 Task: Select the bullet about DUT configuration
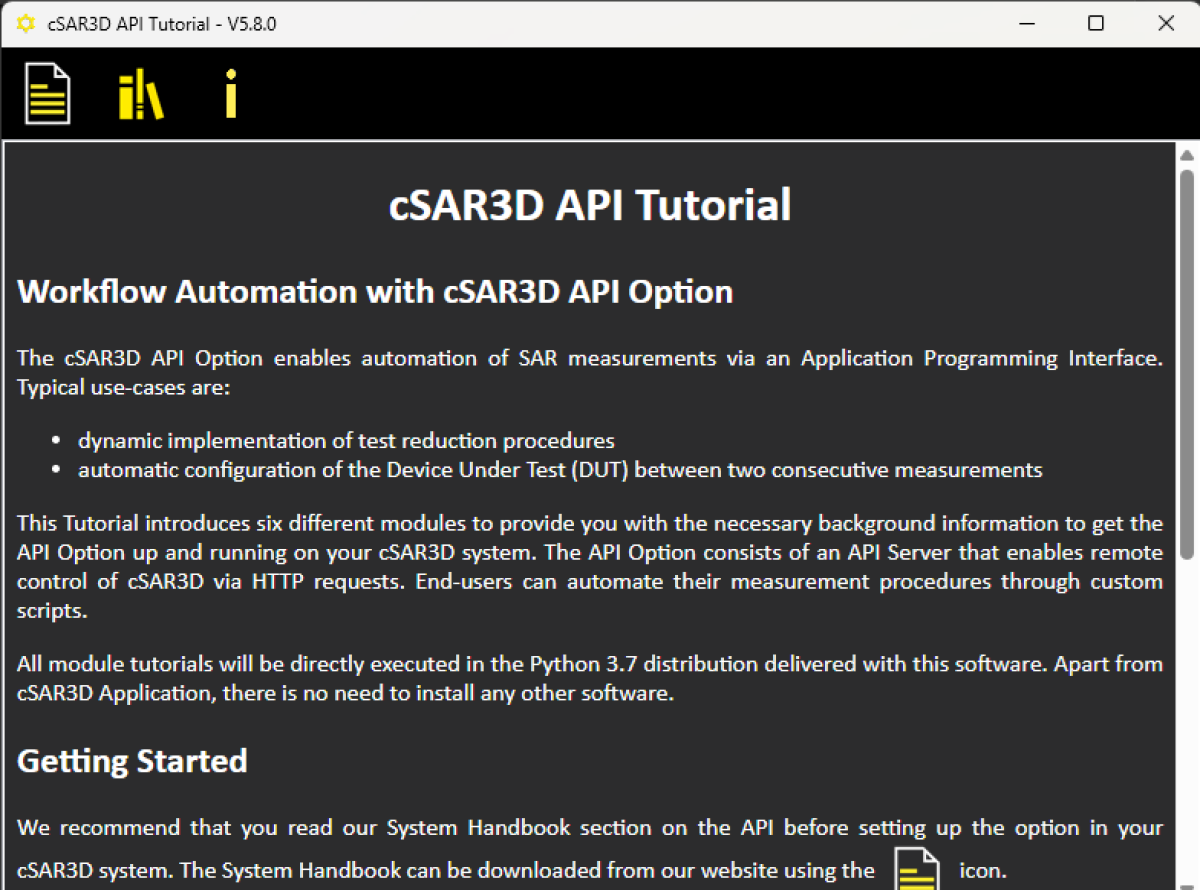[x=560, y=469]
